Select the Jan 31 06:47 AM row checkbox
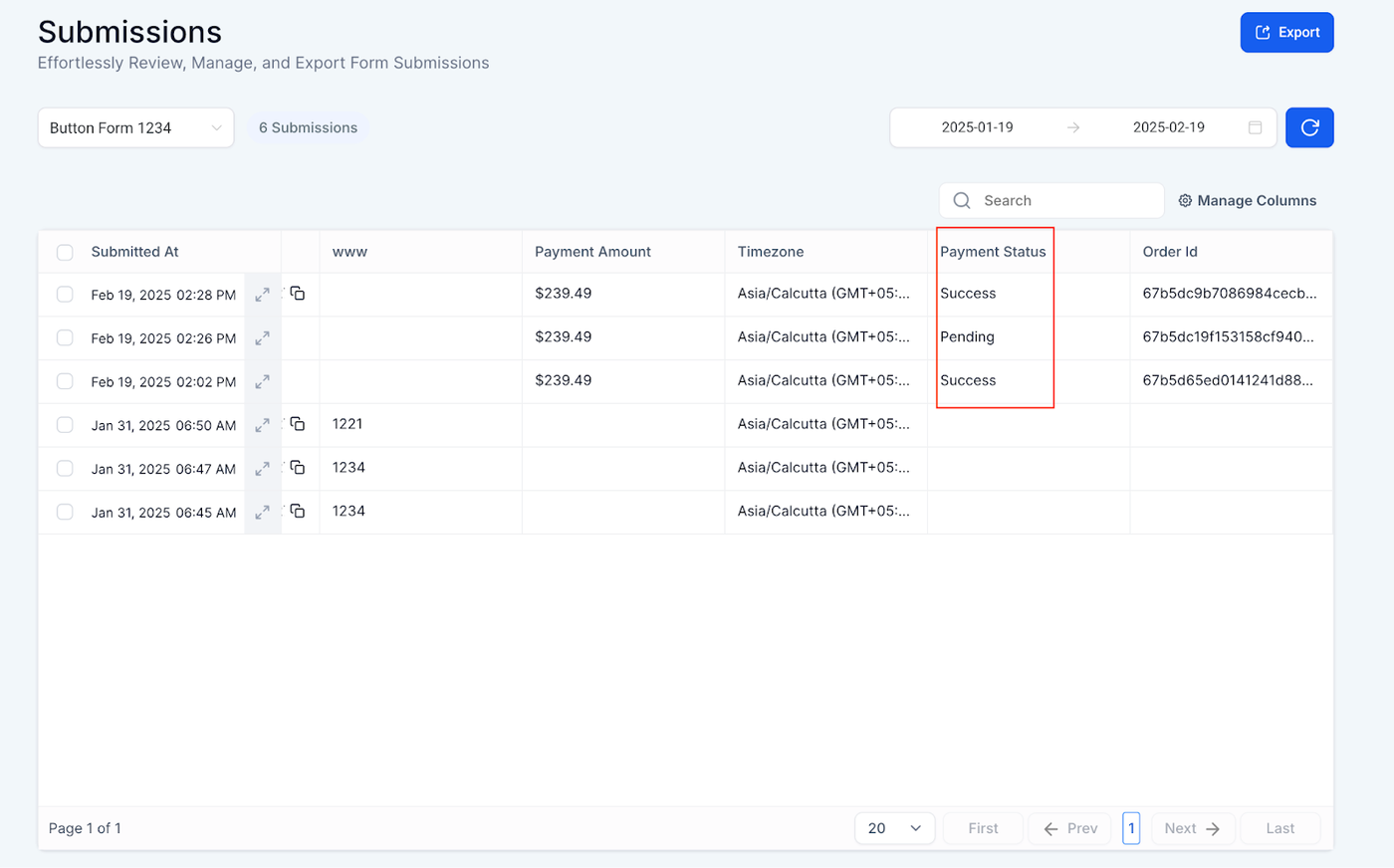 click(65, 468)
